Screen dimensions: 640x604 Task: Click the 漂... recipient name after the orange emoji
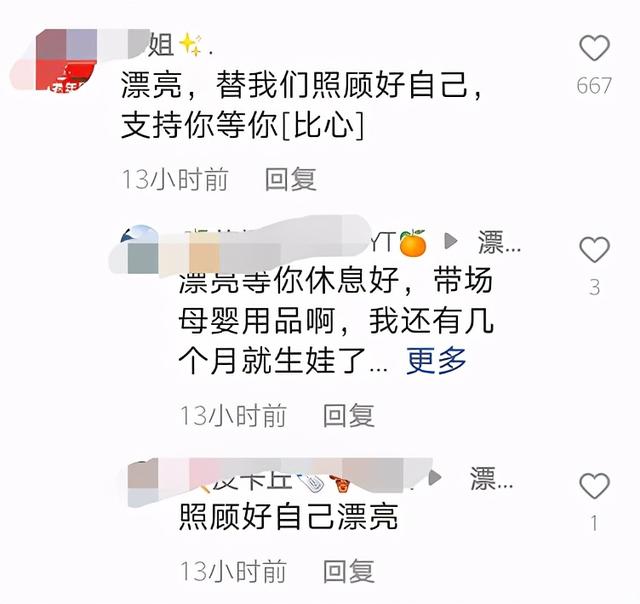[x=499, y=242]
